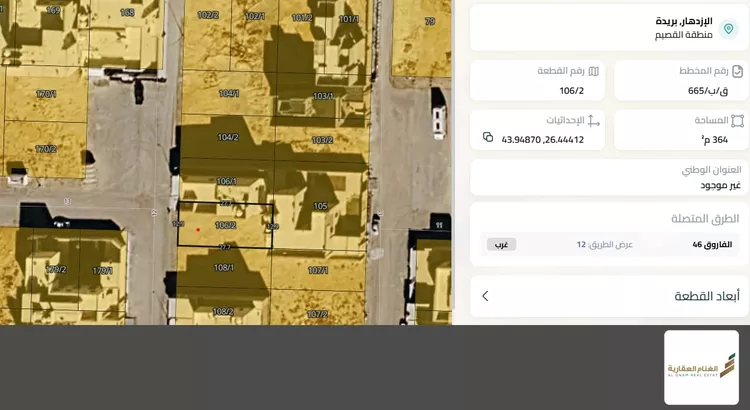Viewport: 750px width, 410px height.
Task: Select parcel 179/1 on the map
Action: point(102,271)
